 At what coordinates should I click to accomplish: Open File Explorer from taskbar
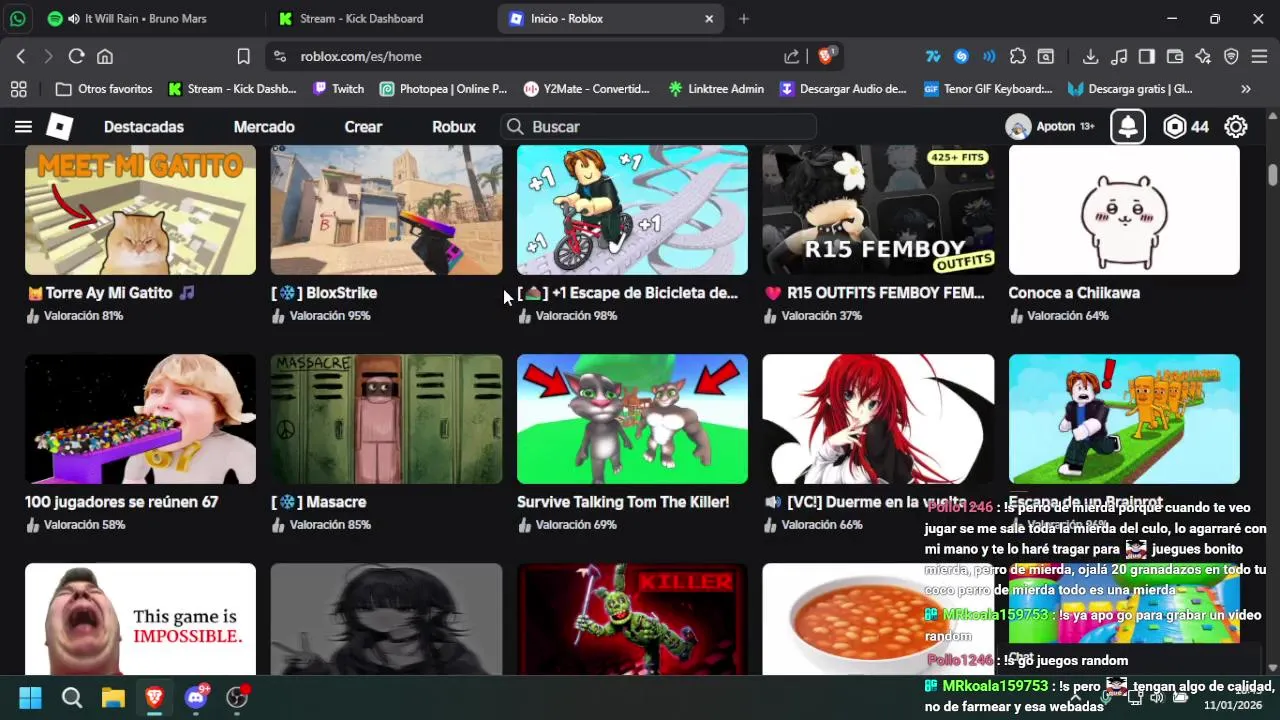point(113,697)
